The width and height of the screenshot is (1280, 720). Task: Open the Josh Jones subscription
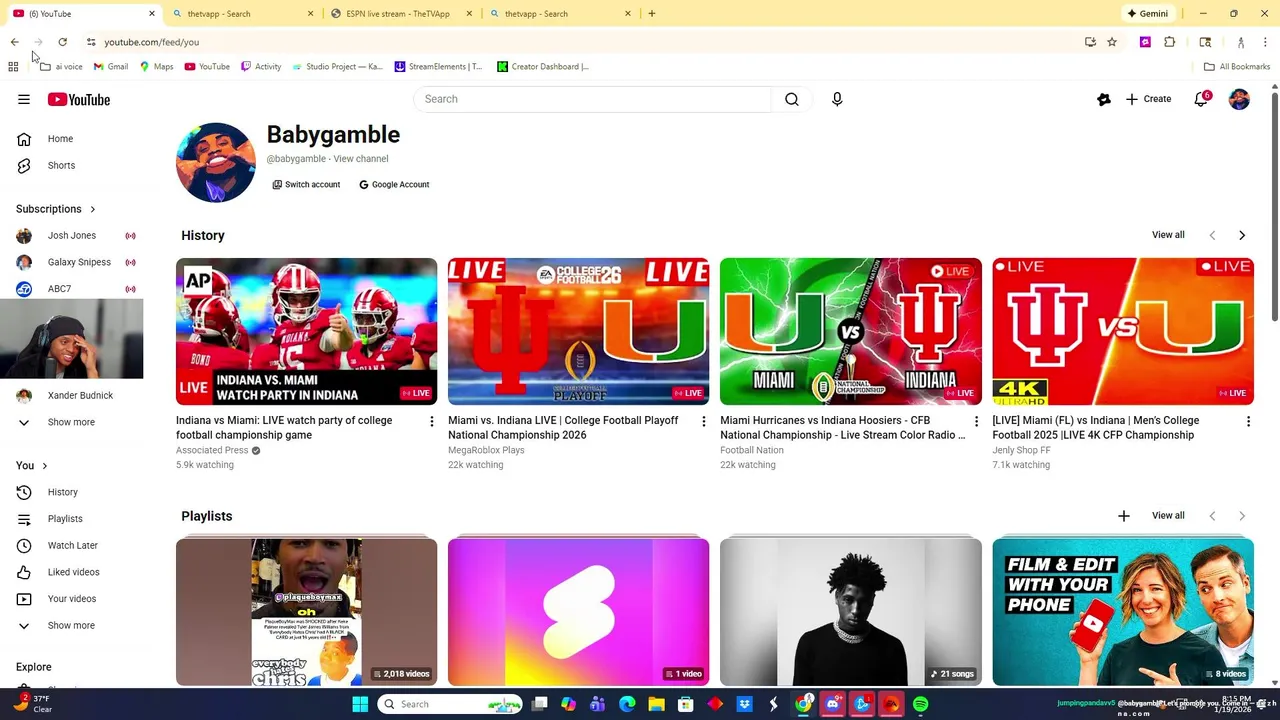pyautogui.click(x=71, y=236)
